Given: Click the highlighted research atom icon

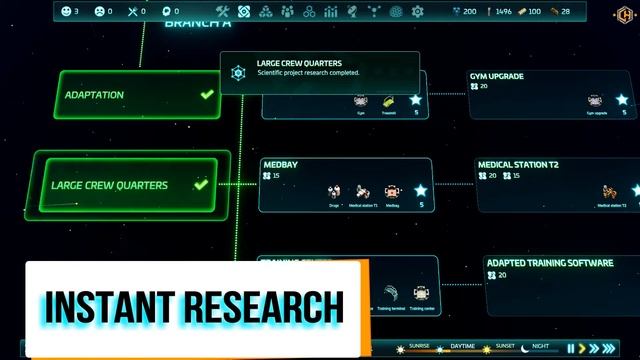Looking at the screenshot, I should click(244, 11).
